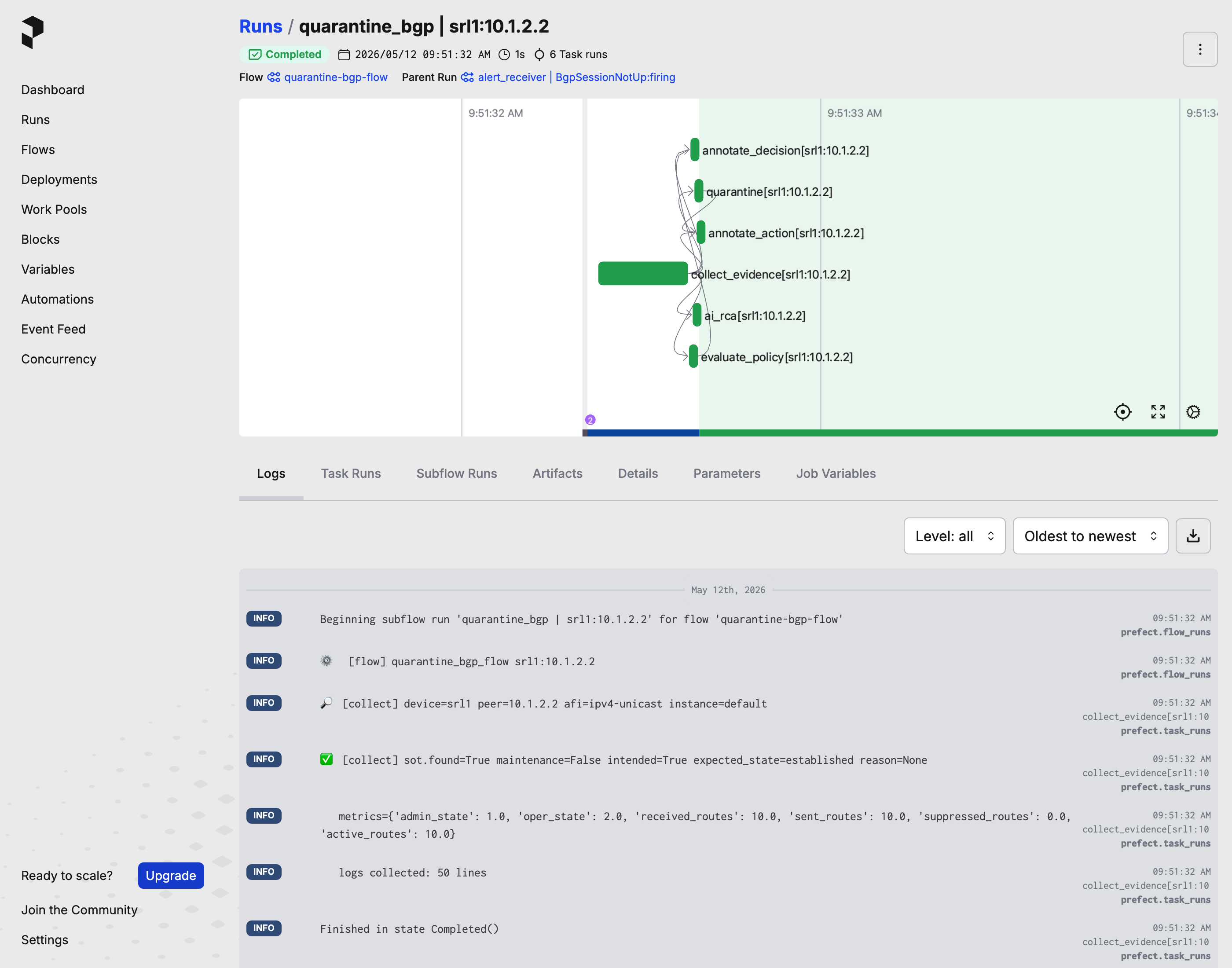The height and width of the screenshot is (968, 1232).
Task: Click the Completed status badge
Action: 285,55
